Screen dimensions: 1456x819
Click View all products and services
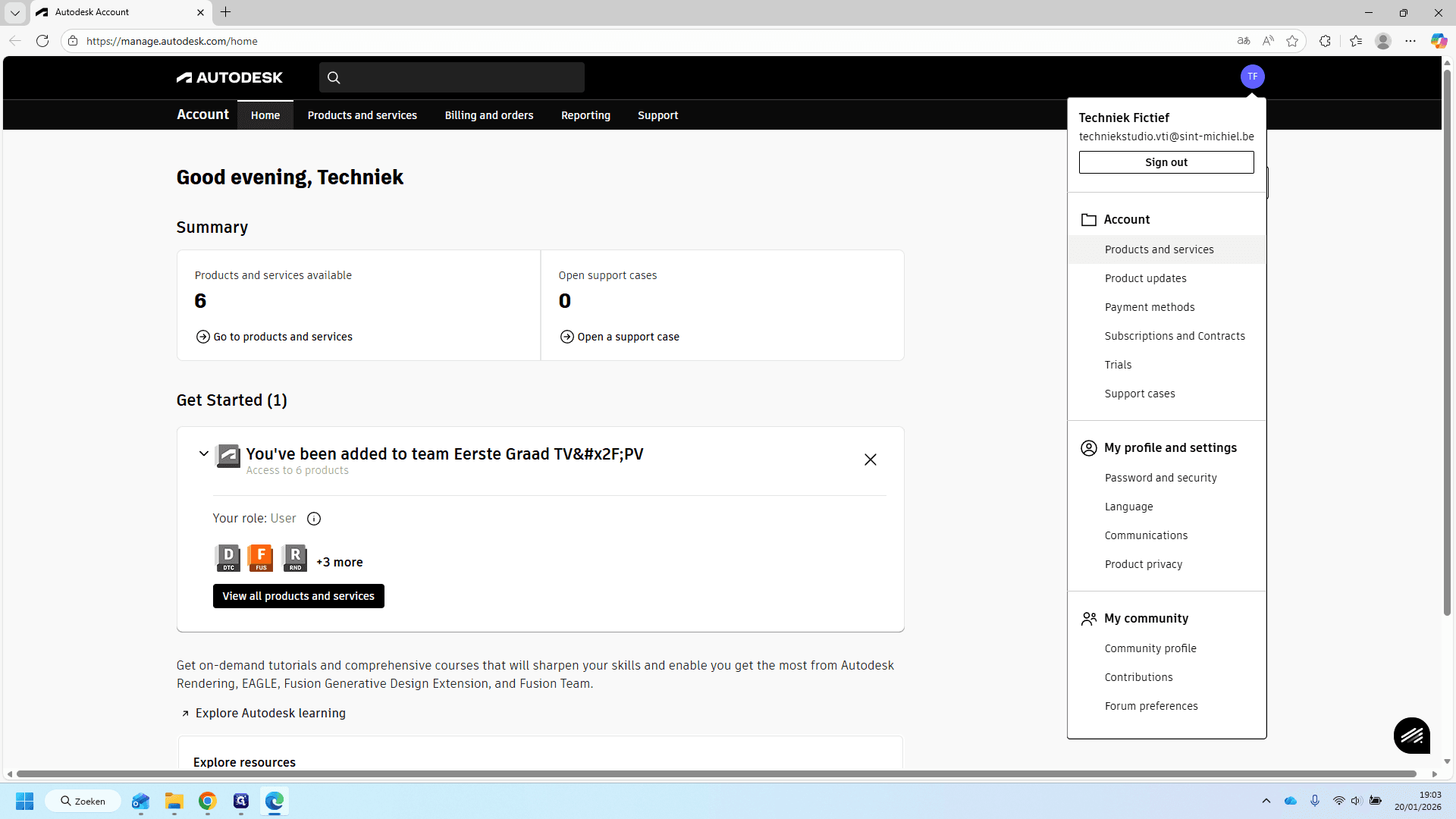point(299,596)
